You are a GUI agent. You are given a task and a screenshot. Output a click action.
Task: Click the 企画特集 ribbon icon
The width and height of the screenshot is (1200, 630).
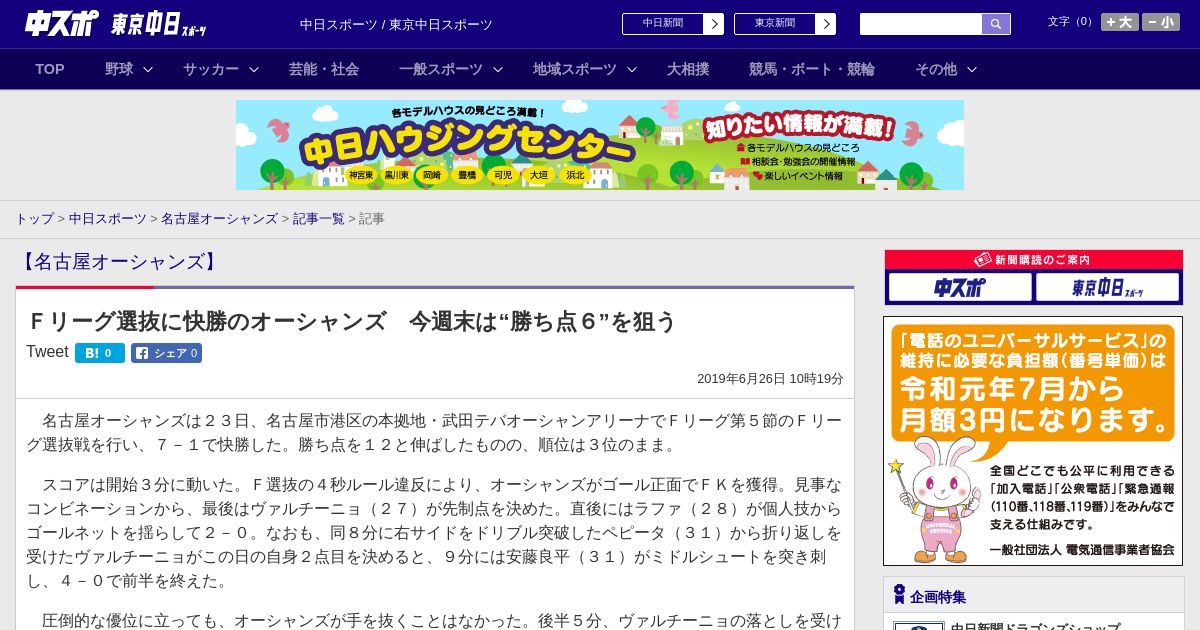tap(899, 595)
